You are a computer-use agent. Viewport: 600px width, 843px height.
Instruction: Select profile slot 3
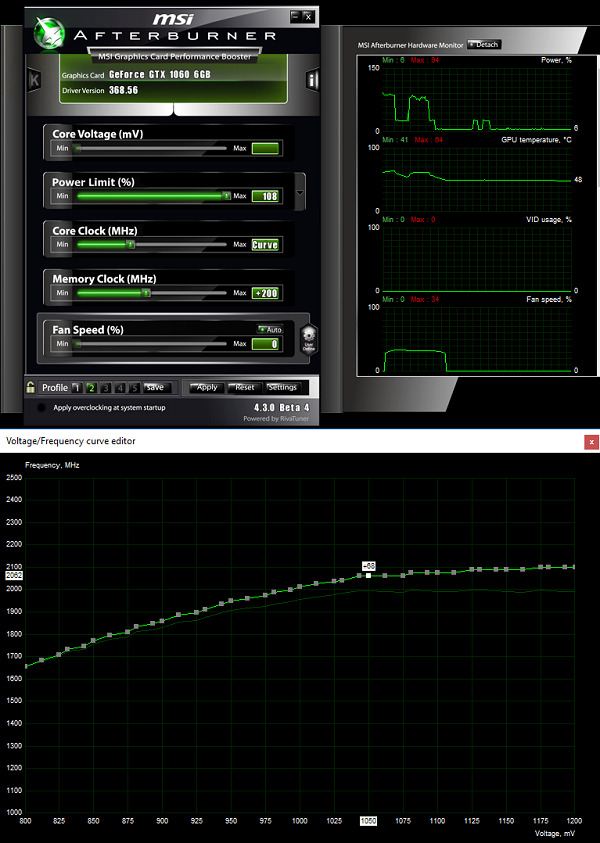pos(106,388)
